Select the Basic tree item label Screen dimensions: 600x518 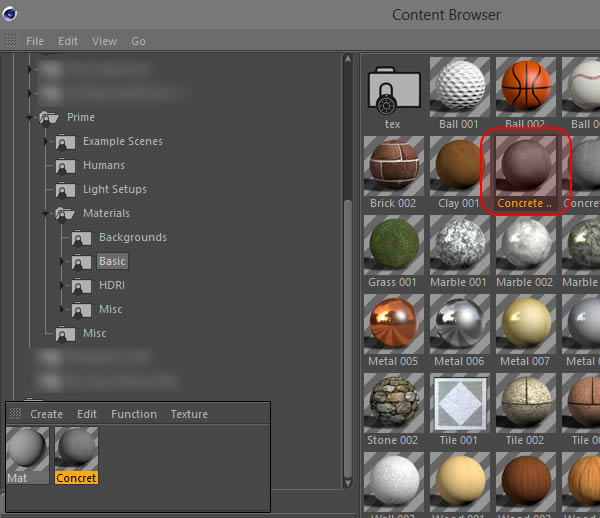click(x=112, y=261)
